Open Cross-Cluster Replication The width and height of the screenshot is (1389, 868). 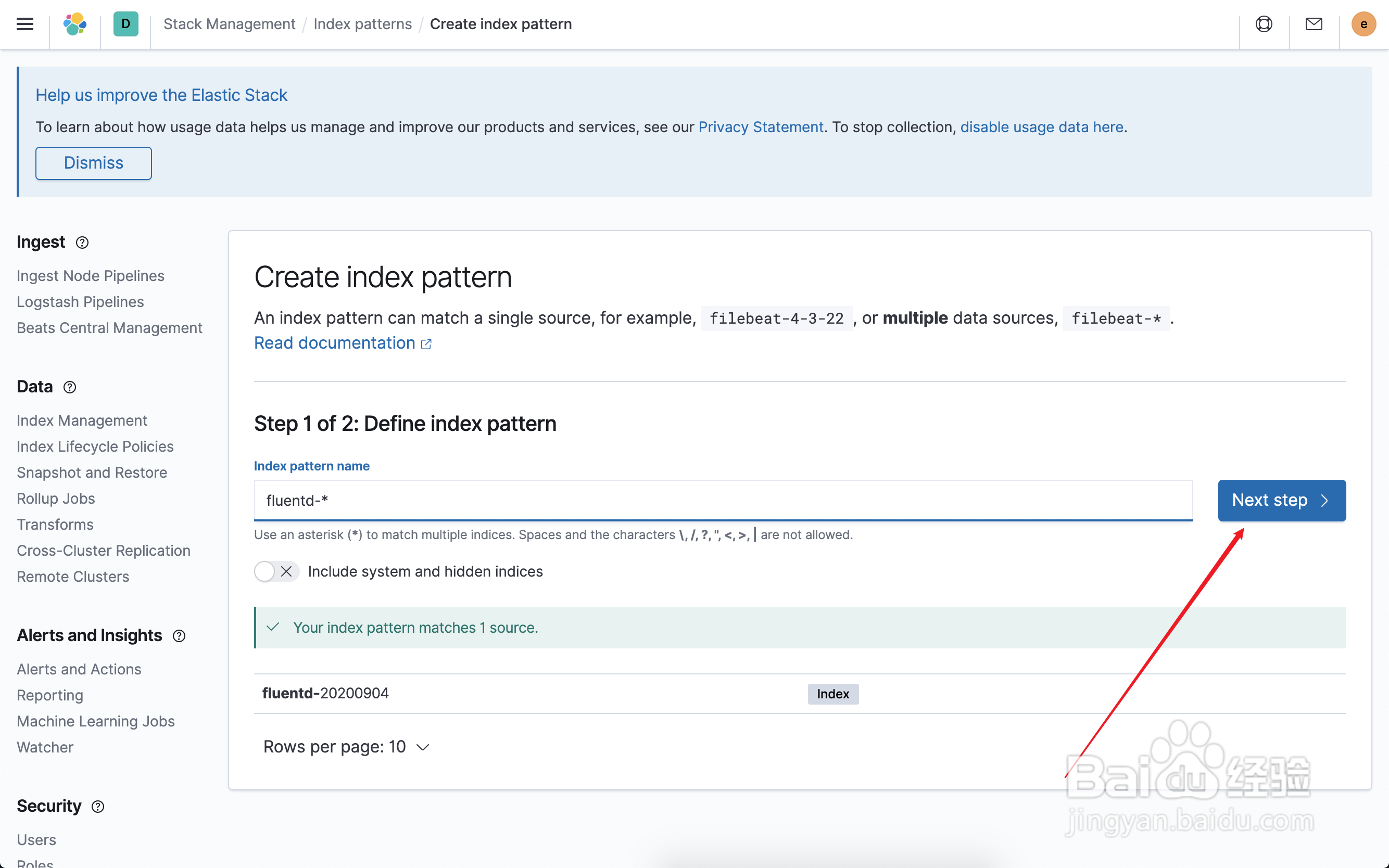pyautogui.click(x=104, y=551)
